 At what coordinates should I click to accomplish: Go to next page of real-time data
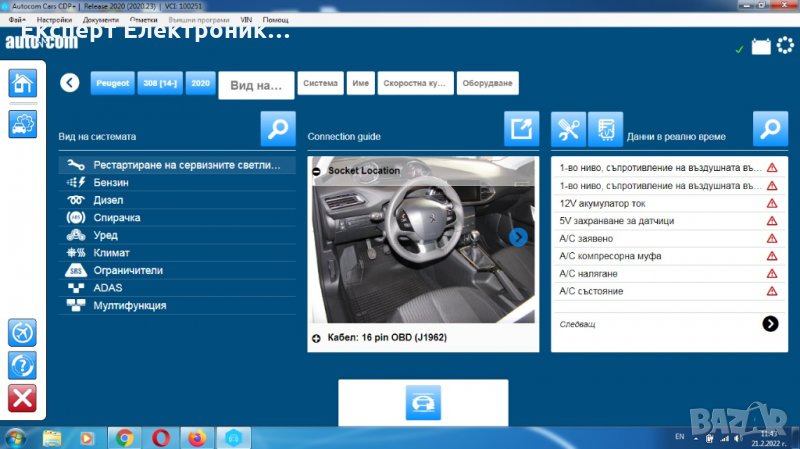(x=770, y=323)
